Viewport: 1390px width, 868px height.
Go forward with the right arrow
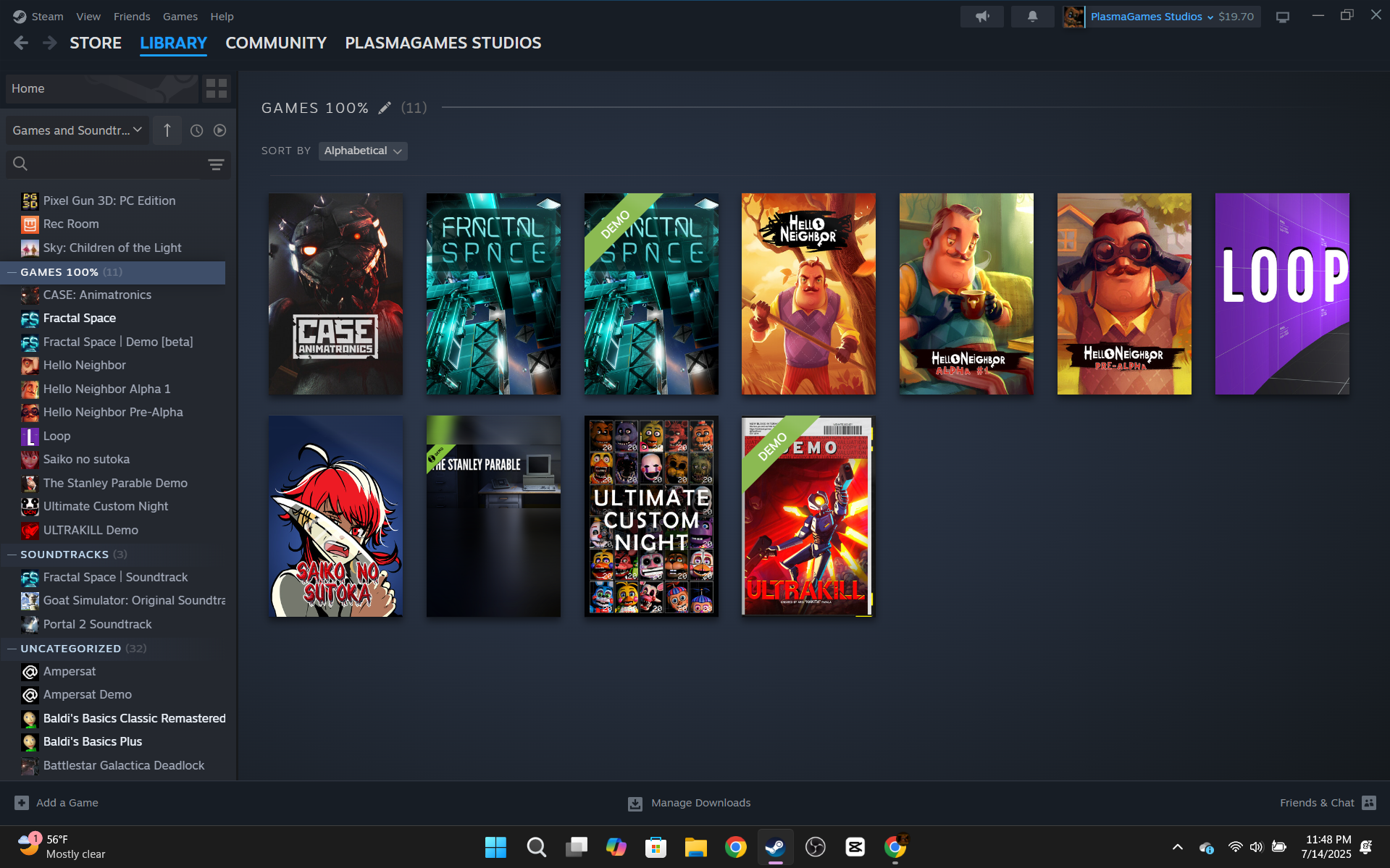(49, 43)
